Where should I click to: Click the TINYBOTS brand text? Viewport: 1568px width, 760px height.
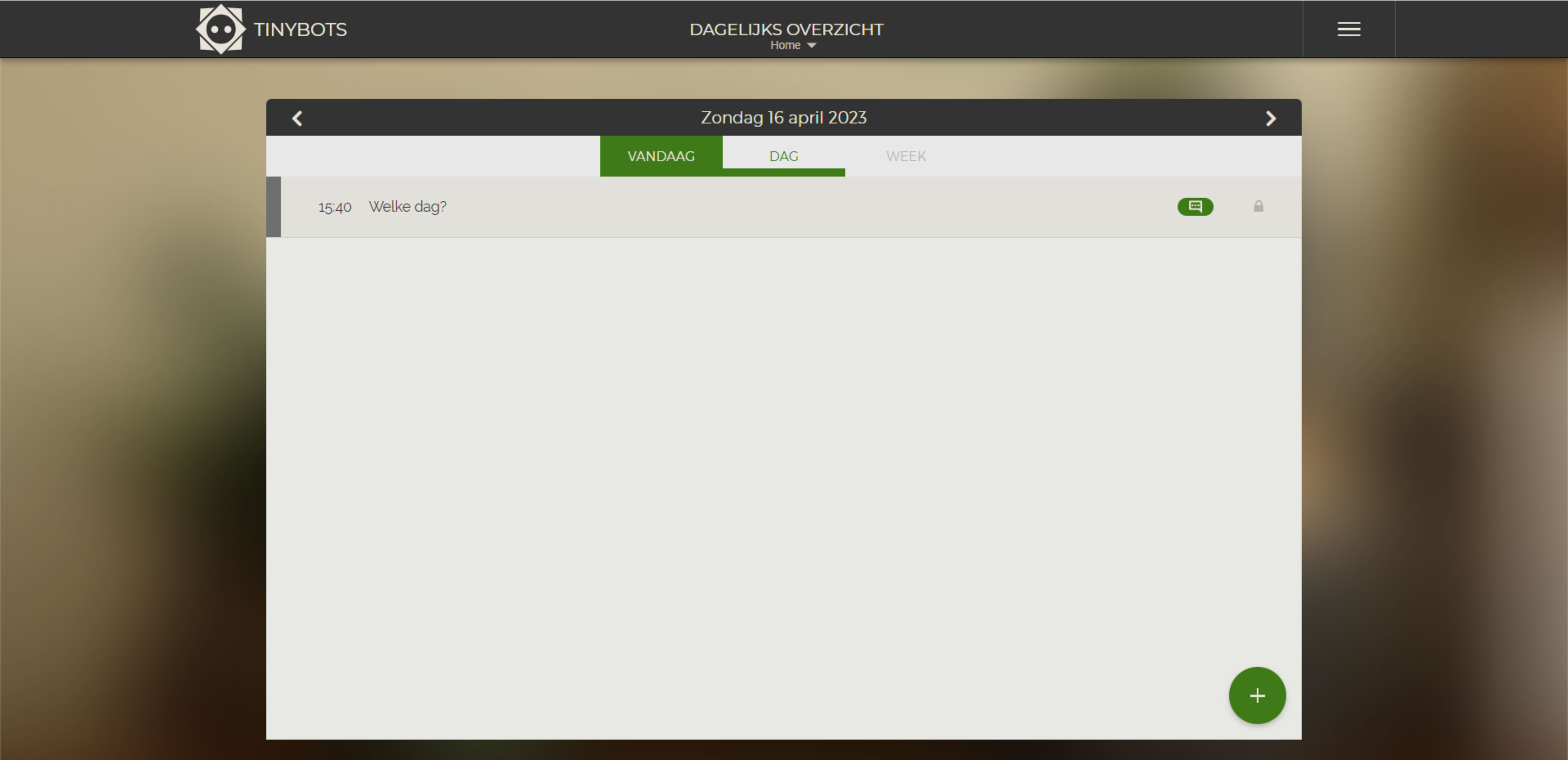pos(300,29)
